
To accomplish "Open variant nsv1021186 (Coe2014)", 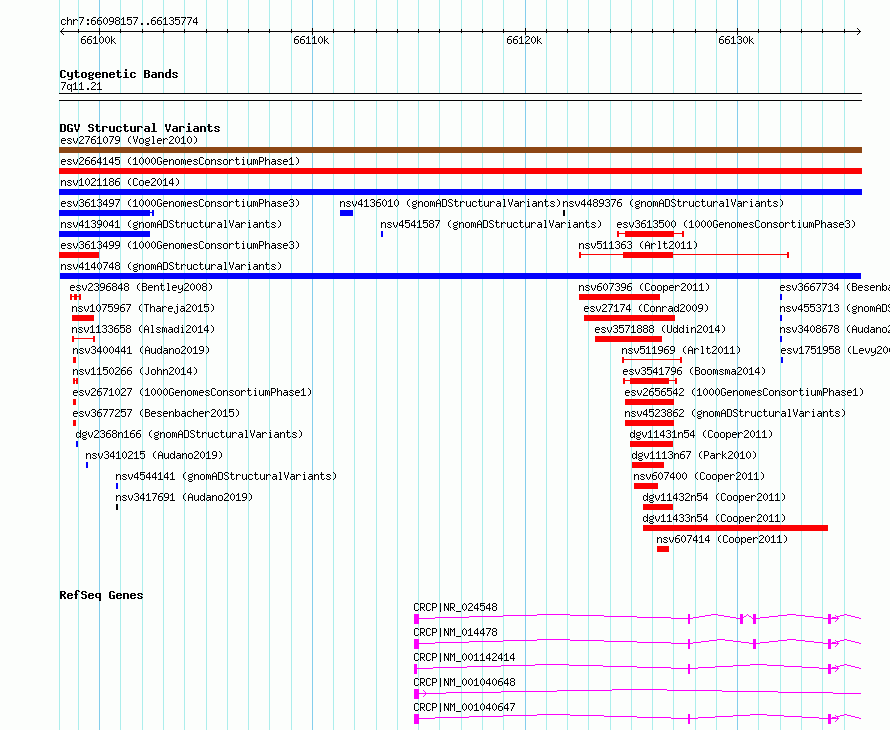I will (120, 182).
